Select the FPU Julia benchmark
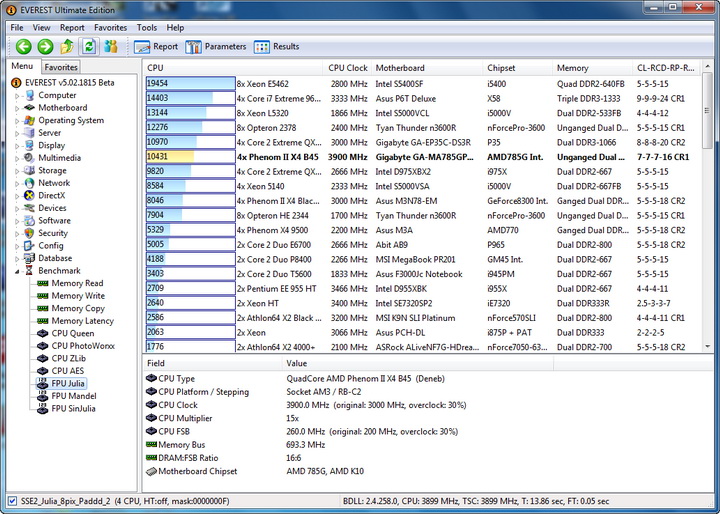The width and height of the screenshot is (720, 514). [x=68, y=383]
